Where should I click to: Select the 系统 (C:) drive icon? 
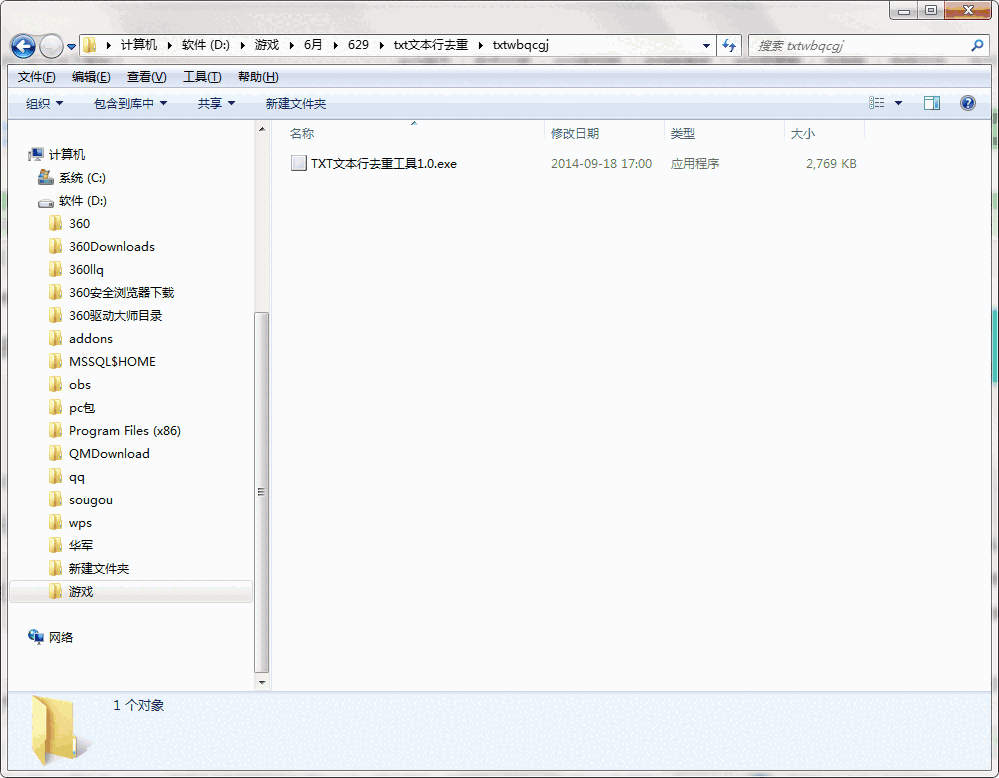[45, 177]
